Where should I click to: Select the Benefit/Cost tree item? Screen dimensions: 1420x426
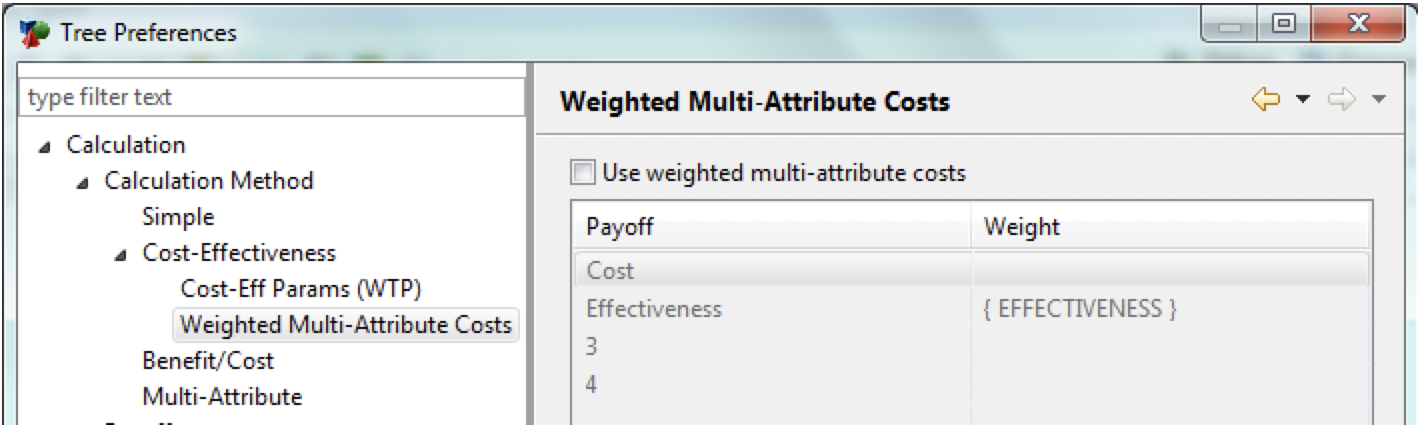pyautogui.click(x=208, y=360)
